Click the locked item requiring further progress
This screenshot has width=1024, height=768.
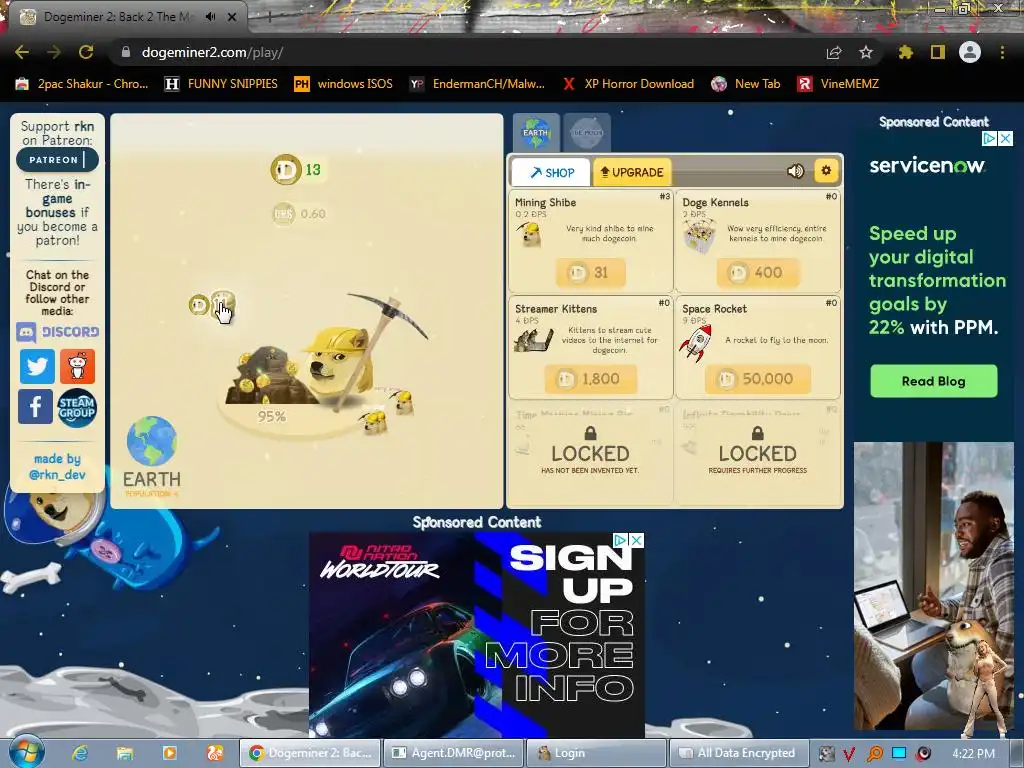click(x=758, y=453)
